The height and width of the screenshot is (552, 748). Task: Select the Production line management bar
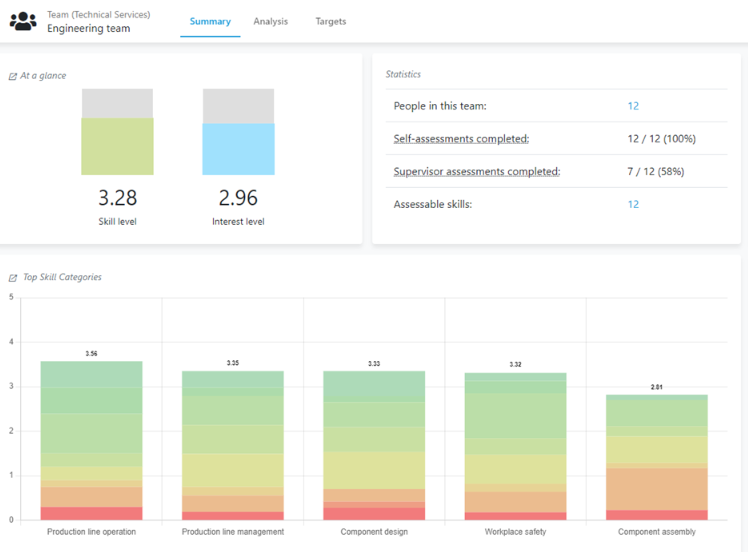[x=232, y=445]
